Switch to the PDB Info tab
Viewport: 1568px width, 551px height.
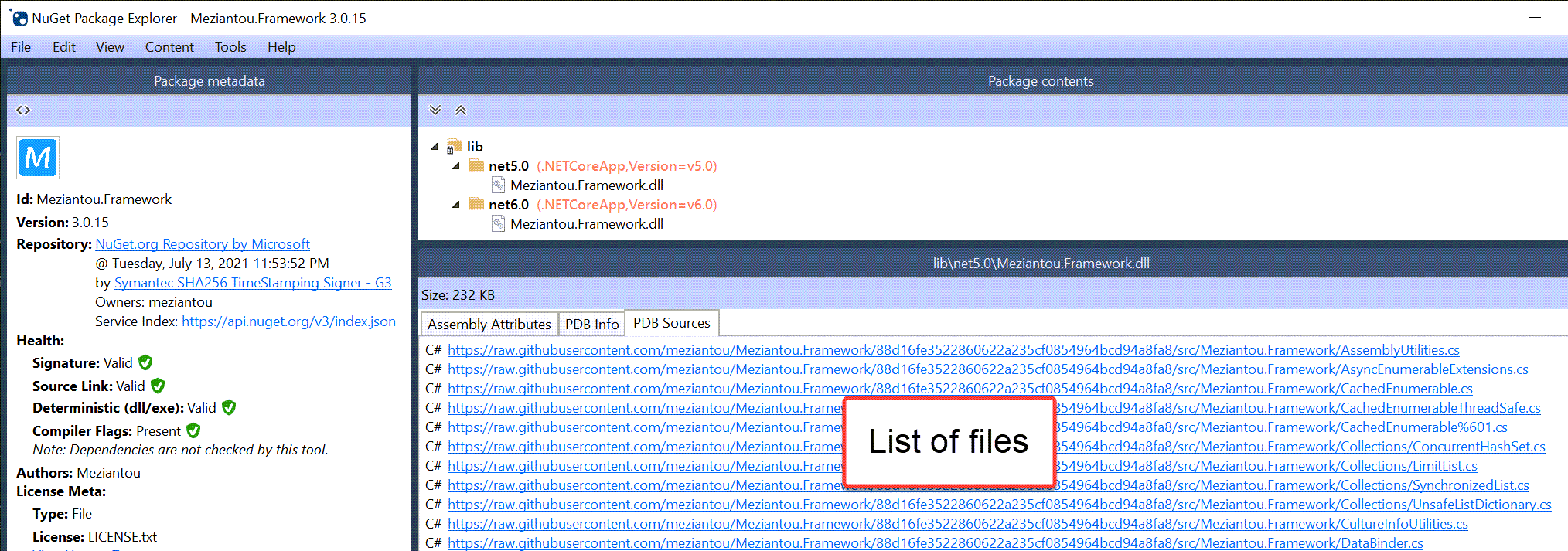point(592,324)
